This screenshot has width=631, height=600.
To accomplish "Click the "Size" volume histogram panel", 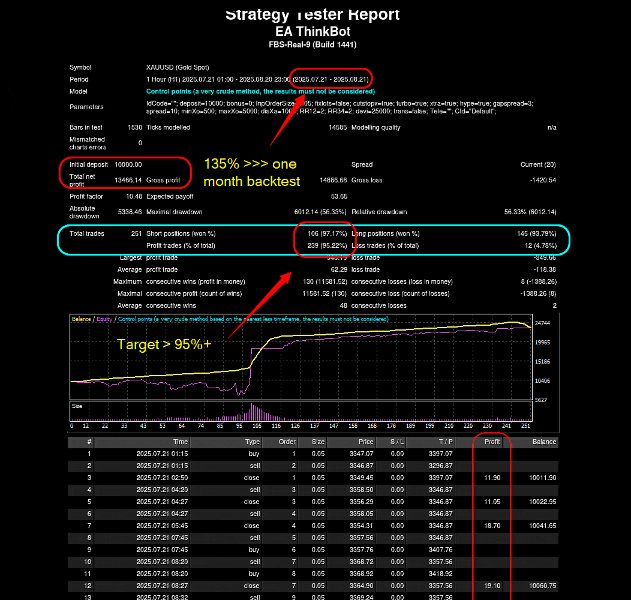I will pyautogui.click(x=301, y=411).
